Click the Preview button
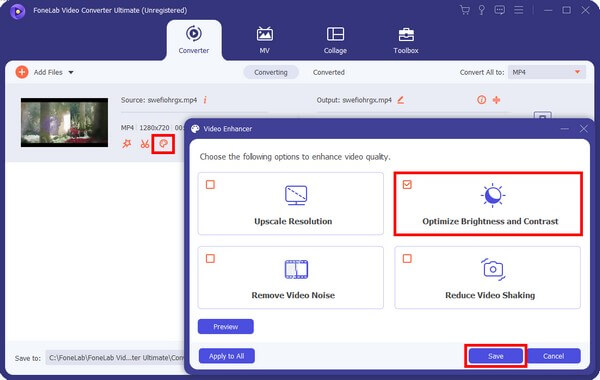Image resolution: width=600 pixels, height=380 pixels. [226, 326]
